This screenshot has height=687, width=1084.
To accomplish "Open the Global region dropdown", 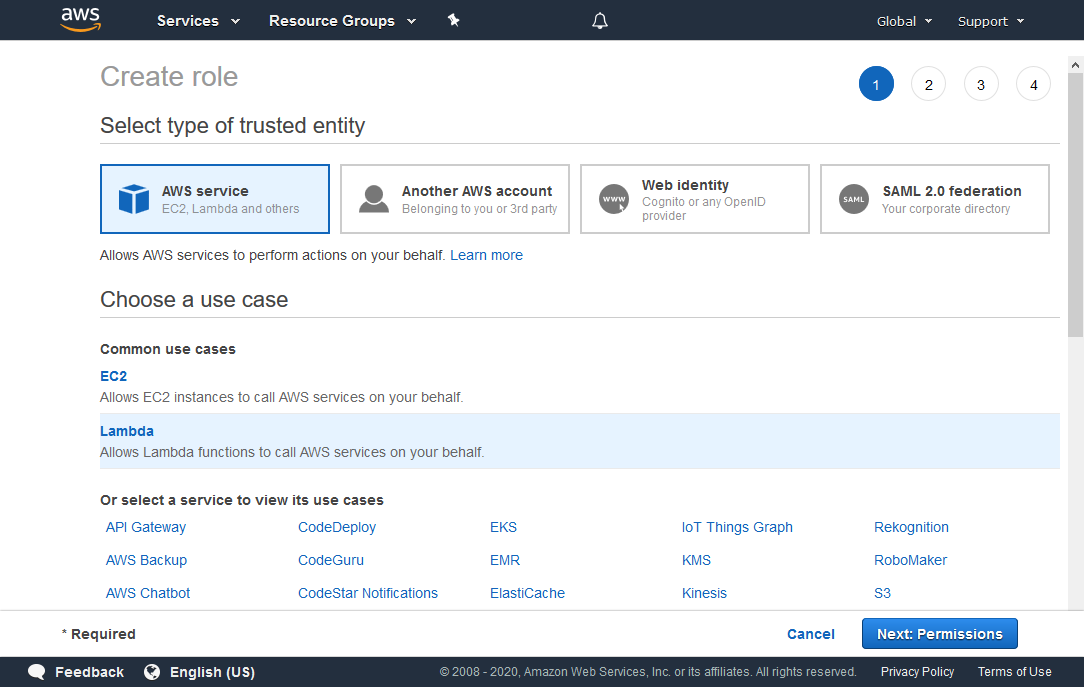I will point(904,21).
